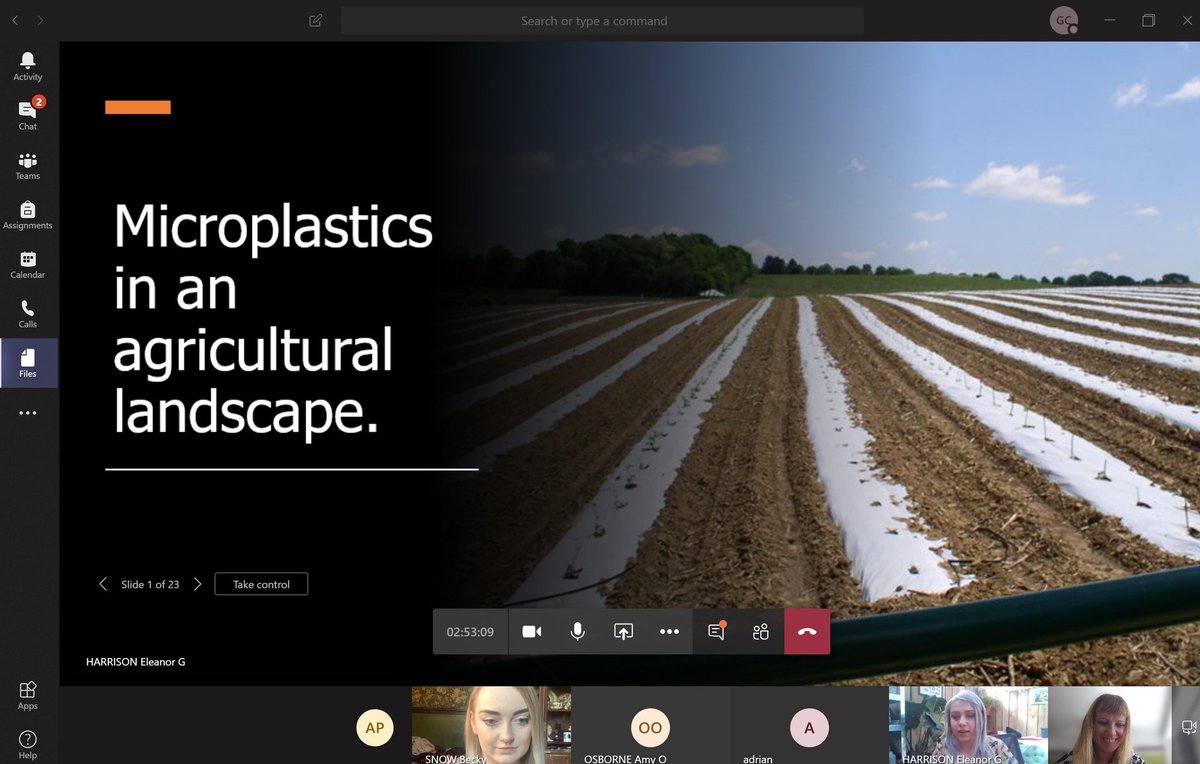Open the Activity feed
This screenshot has width=1200, height=764.
coord(28,67)
